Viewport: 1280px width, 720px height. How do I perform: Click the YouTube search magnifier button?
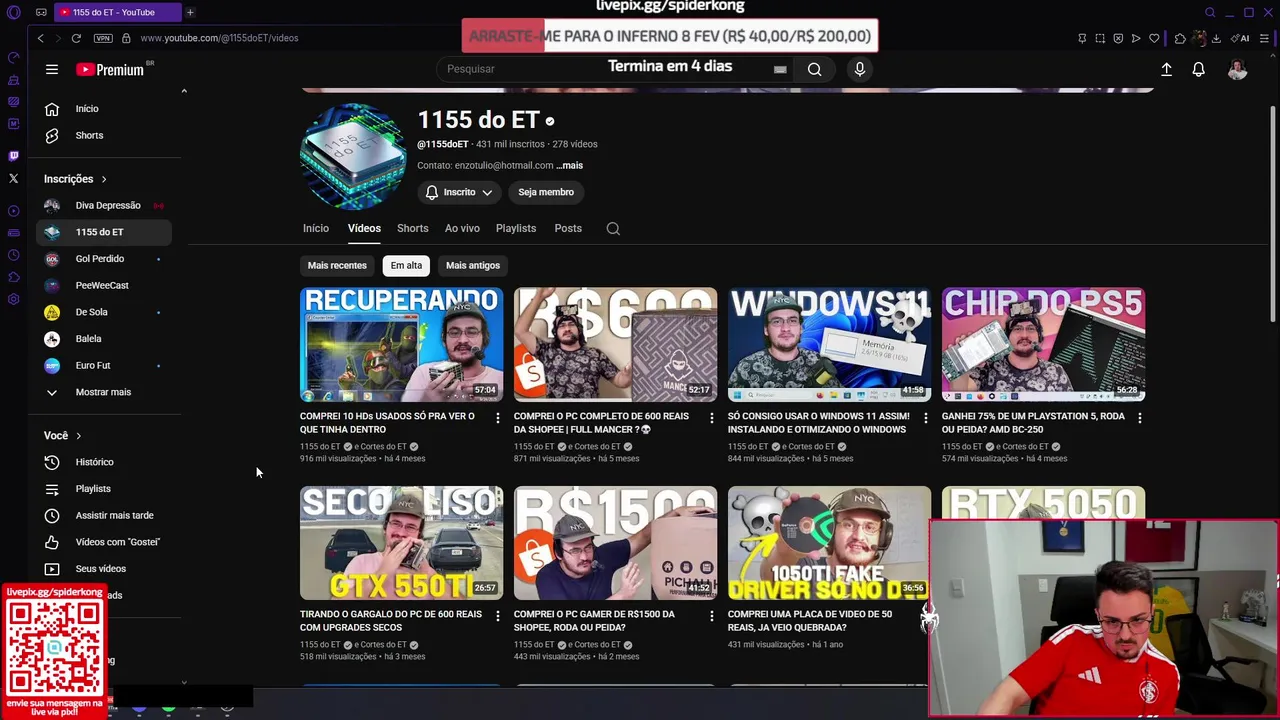tap(814, 69)
